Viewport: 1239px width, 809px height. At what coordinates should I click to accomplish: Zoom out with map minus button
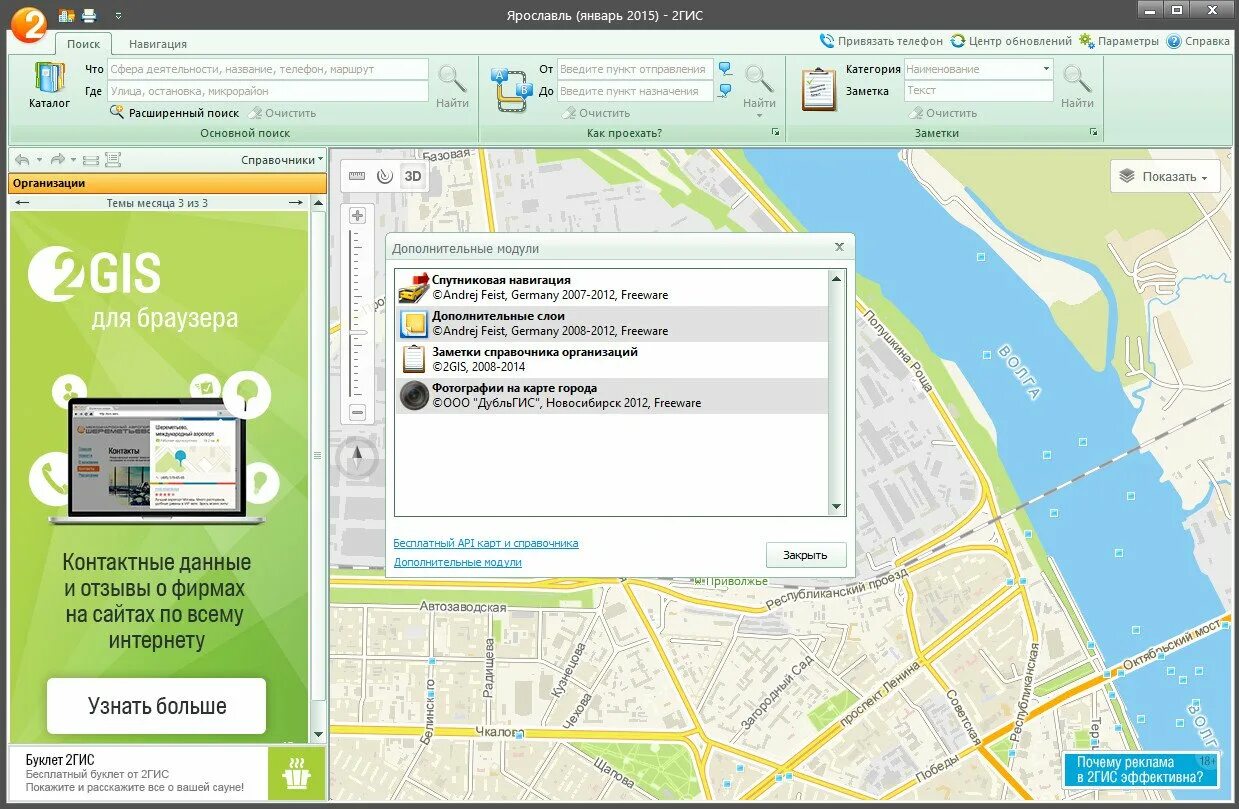click(357, 412)
